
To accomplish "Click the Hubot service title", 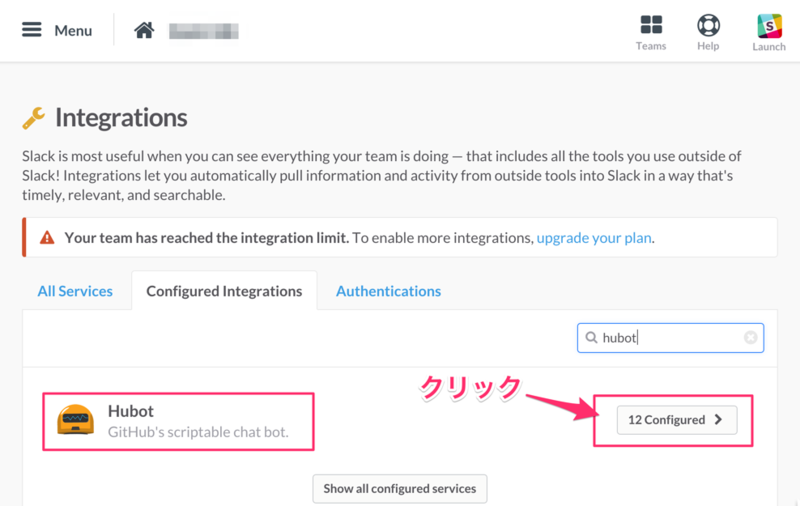I will coord(131,411).
